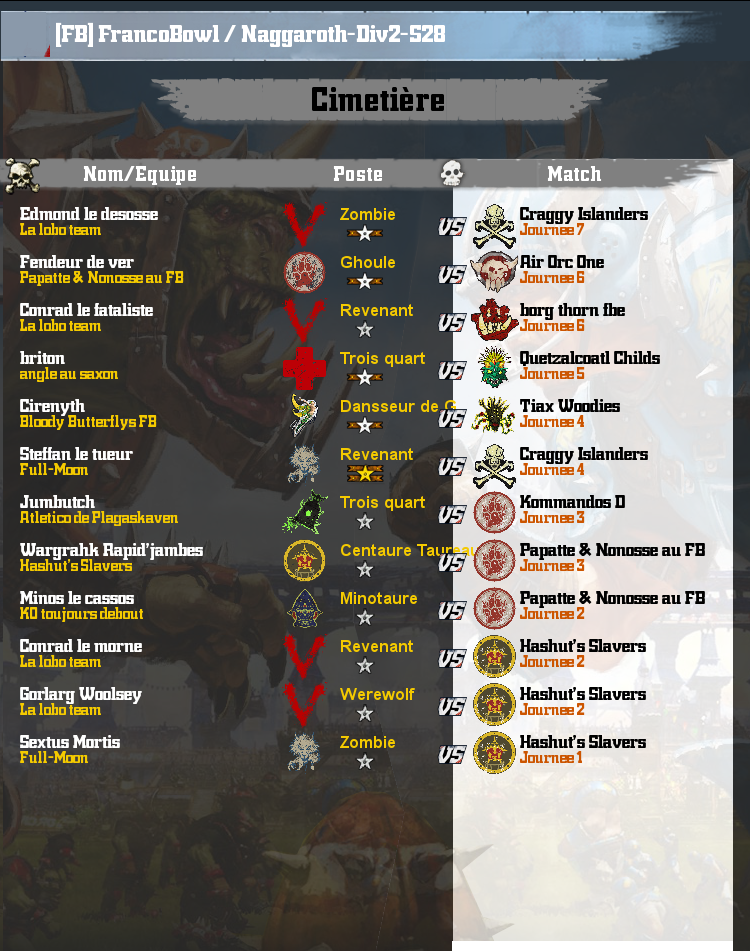The image size is (750, 951).
Task: Click the Quetzalcoatl Childs lizard logo
Action: point(494,368)
